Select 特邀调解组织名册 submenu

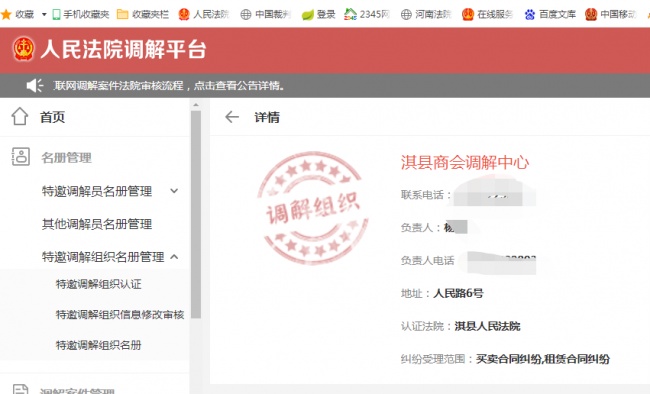99,345
